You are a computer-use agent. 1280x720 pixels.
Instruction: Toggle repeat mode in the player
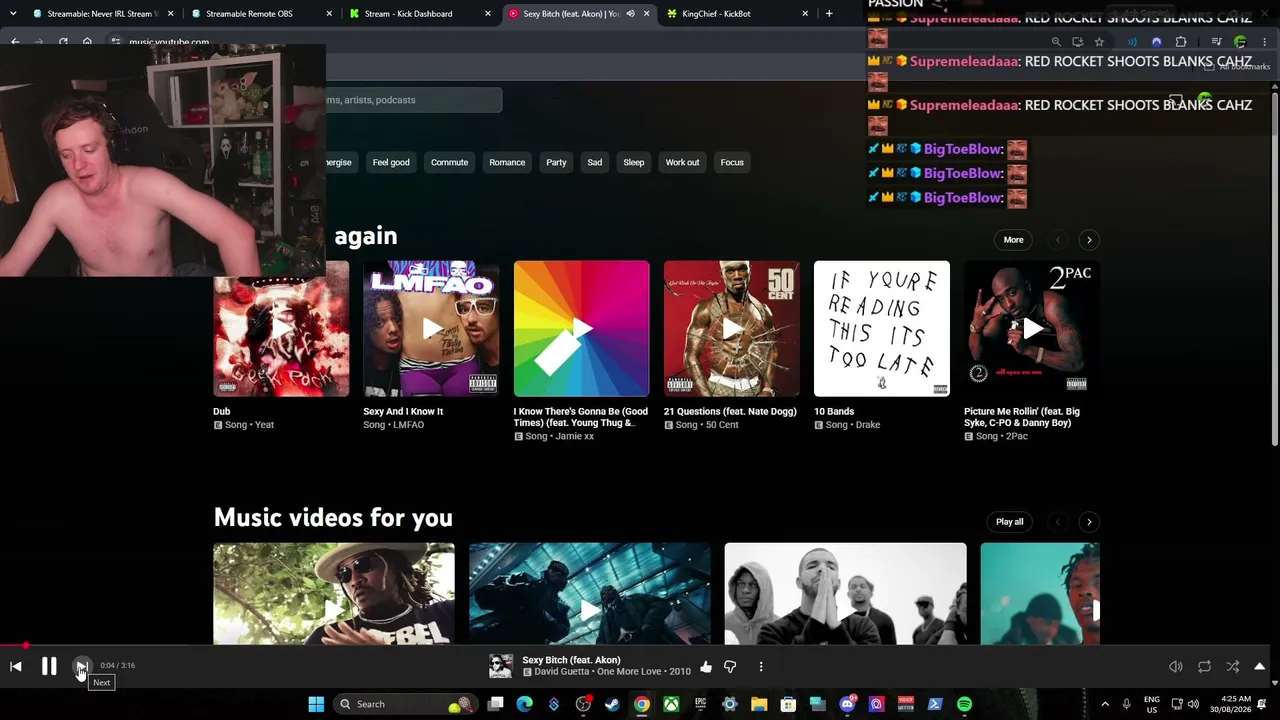[1204, 667]
